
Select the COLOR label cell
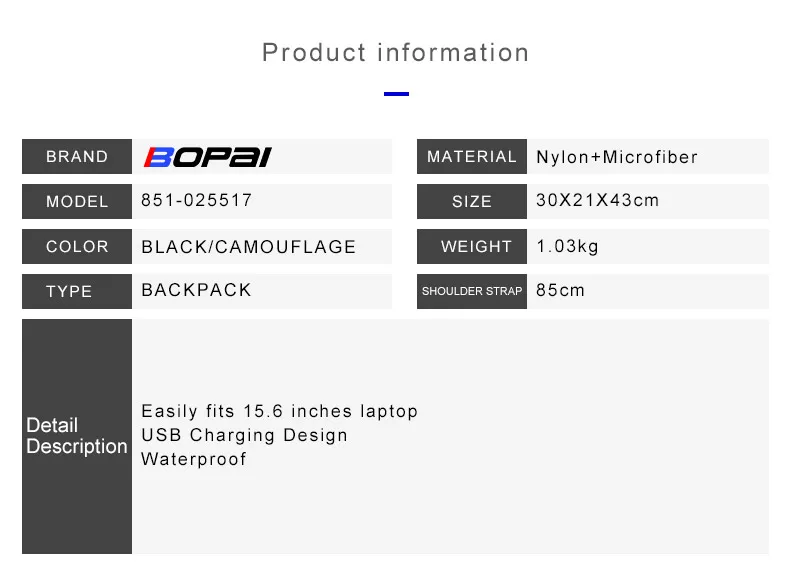click(x=77, y=246)
